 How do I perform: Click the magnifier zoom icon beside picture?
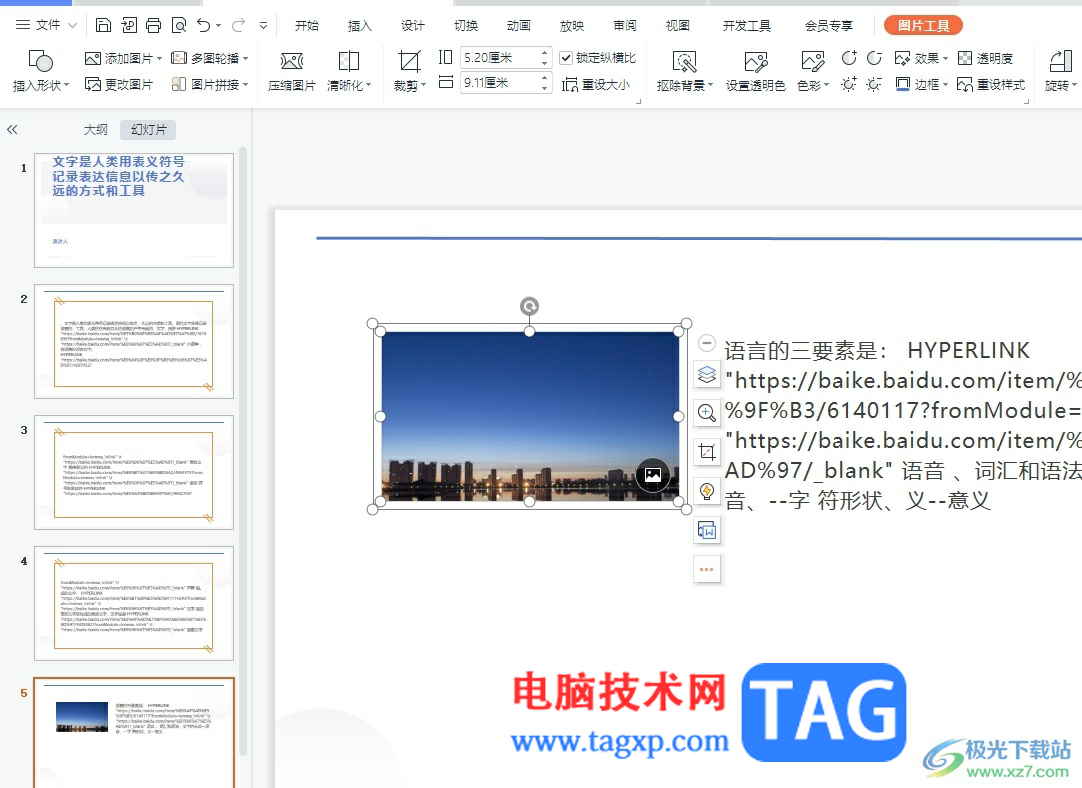(707, 413)
